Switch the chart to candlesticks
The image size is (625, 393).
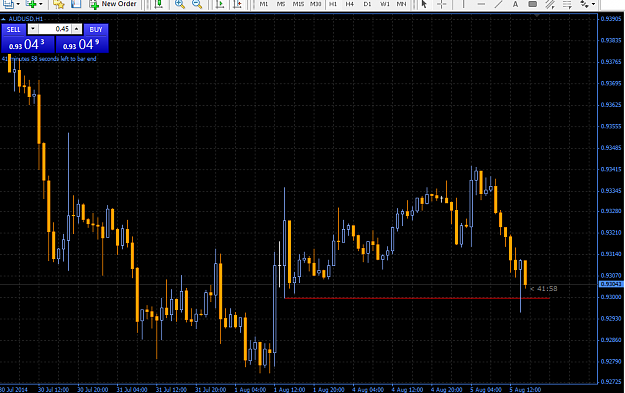(x=159, y=4)
